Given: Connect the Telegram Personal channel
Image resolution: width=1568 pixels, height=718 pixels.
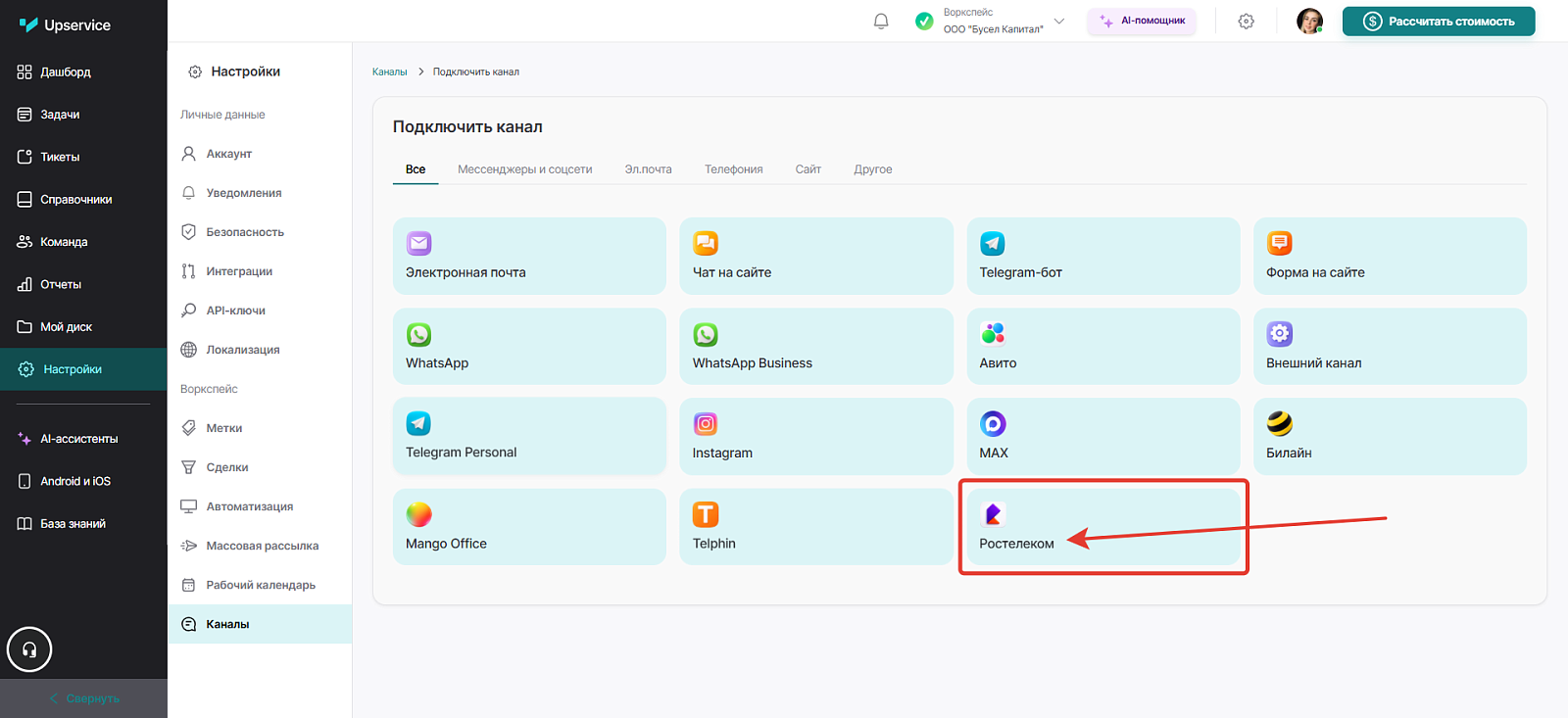Looking at the screenshot, I should click(x=529, y=437).
